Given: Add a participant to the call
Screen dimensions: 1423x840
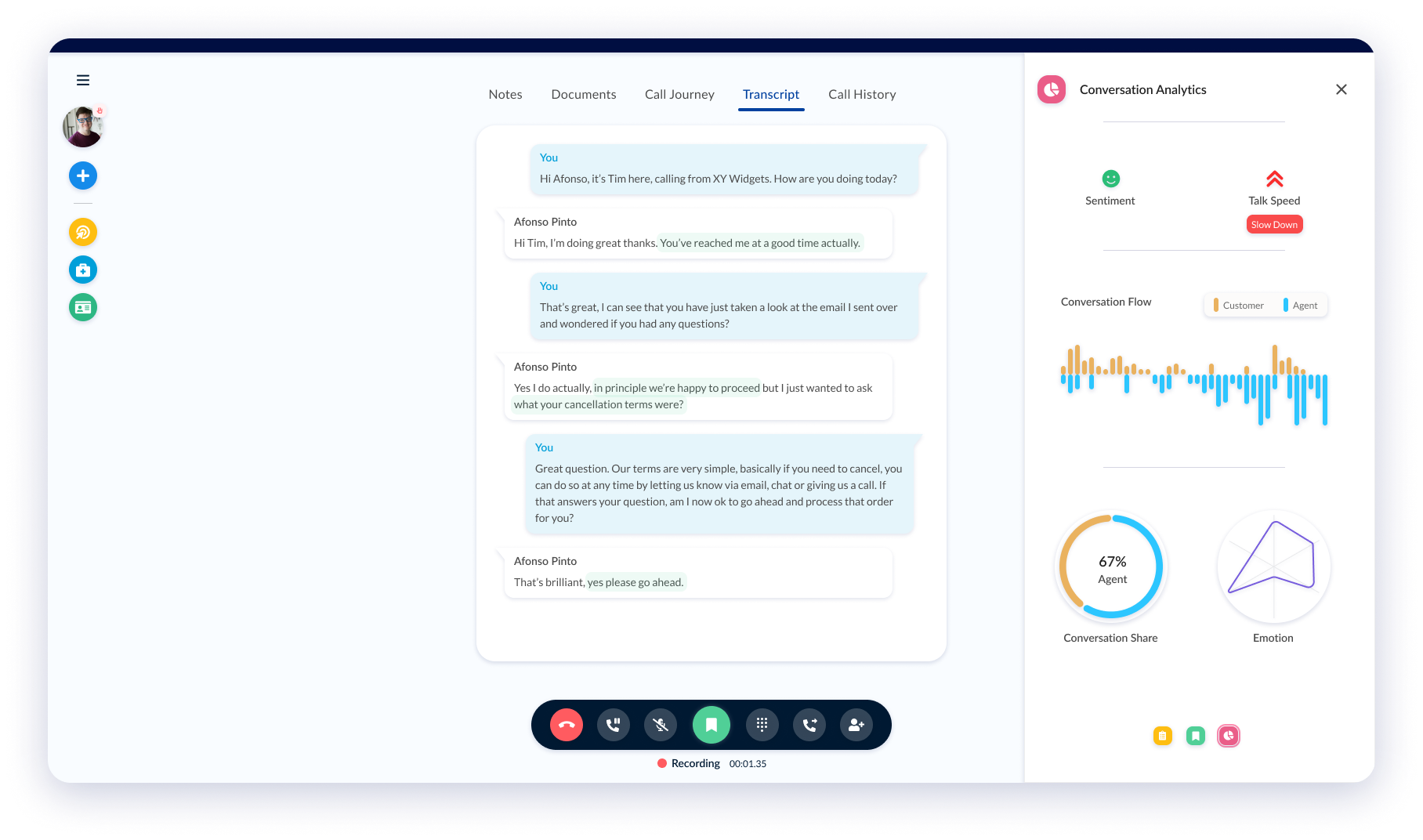Looking at the screenshot, I should point(856,725).
